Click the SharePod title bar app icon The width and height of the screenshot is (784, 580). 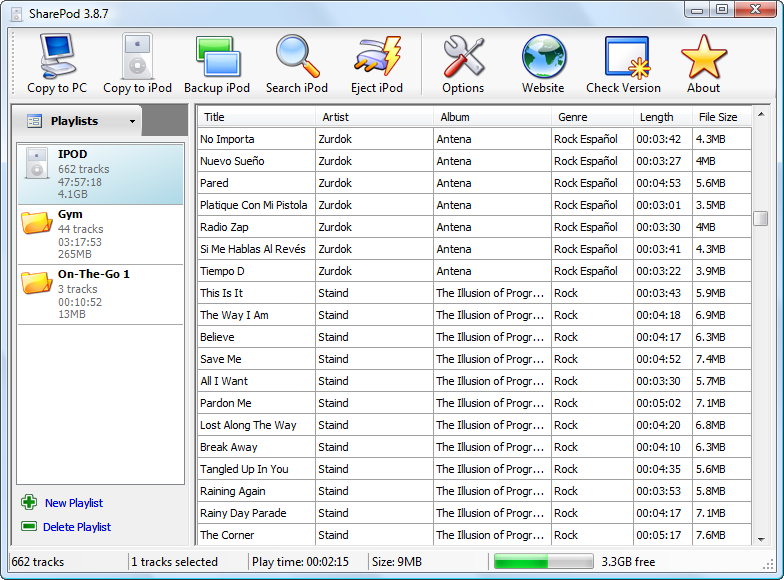[x=16, y=14]
